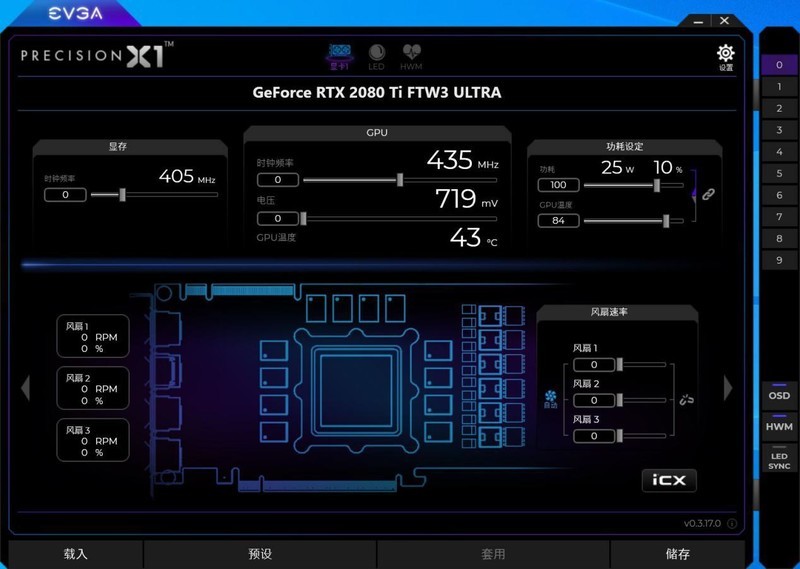Click the Fan 2 speed slider handle
800x569 pixels.
click(x=619, y=400)
